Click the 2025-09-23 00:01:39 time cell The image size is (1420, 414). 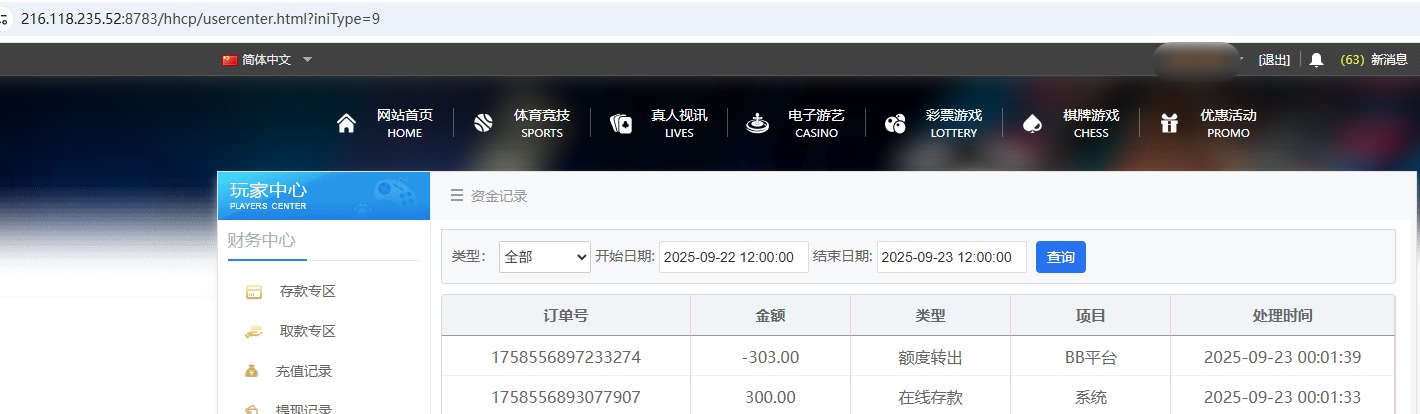tap(1282, 357)
